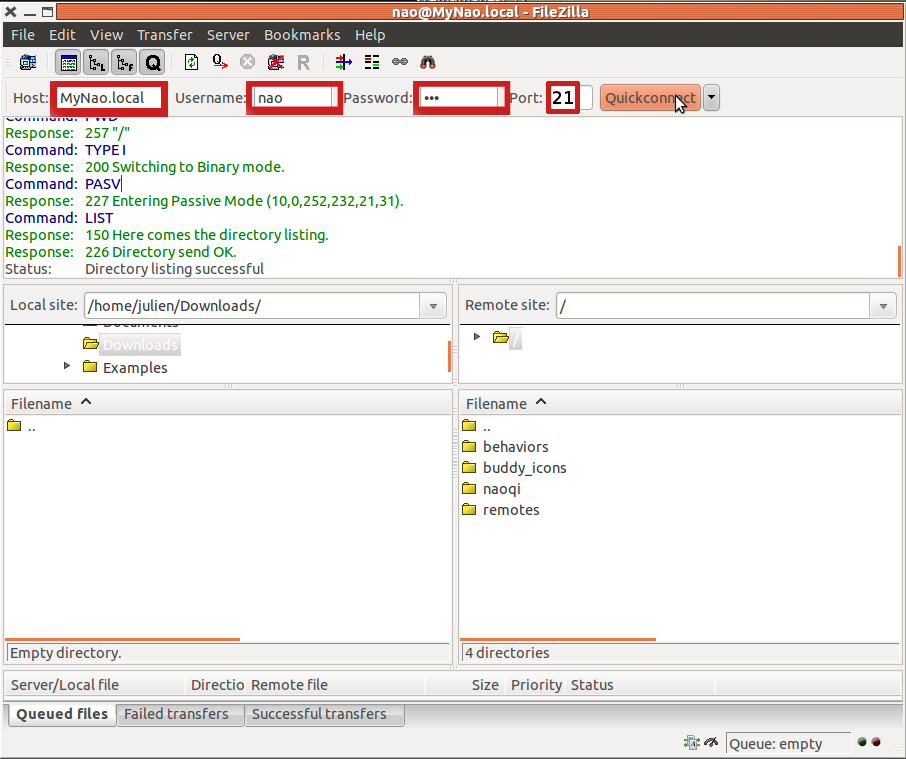
Task: Click the process queue icon
Action: pos(219,62)
